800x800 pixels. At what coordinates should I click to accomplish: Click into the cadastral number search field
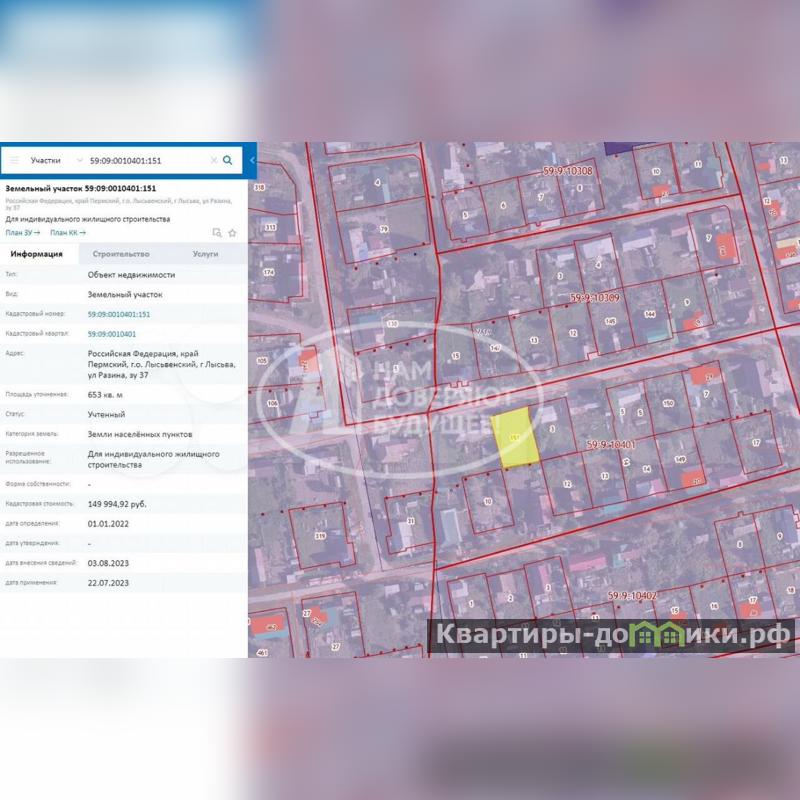click(145, 160)
